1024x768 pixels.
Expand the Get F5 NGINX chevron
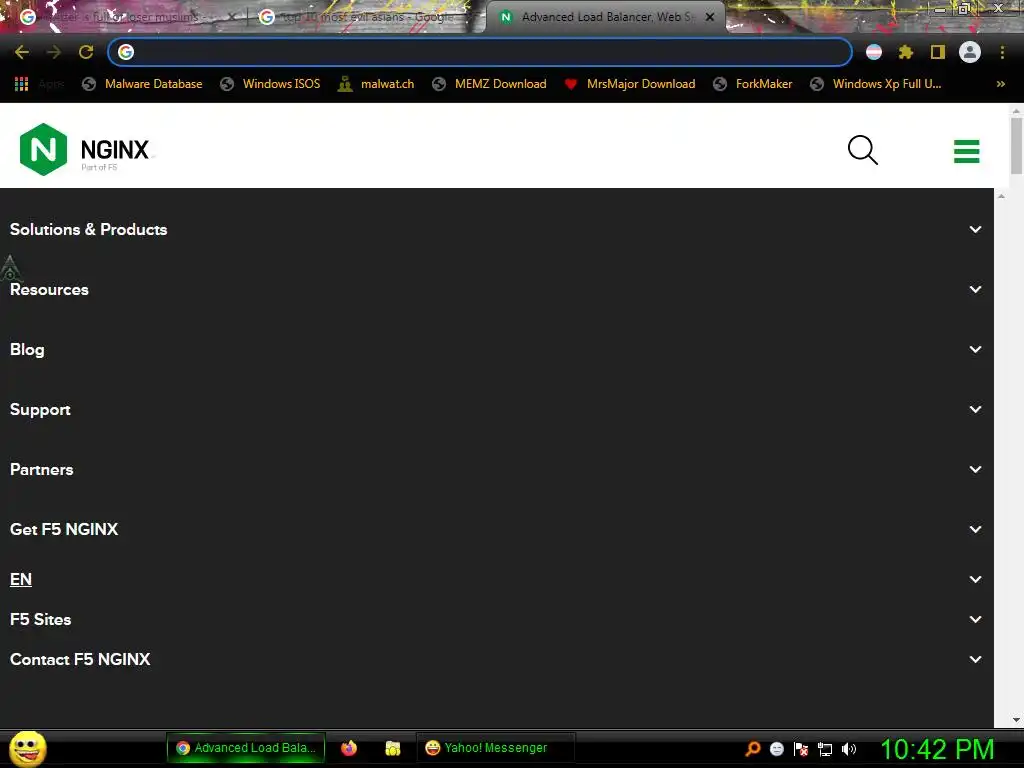pyautogui.click(x=975, y=530)
